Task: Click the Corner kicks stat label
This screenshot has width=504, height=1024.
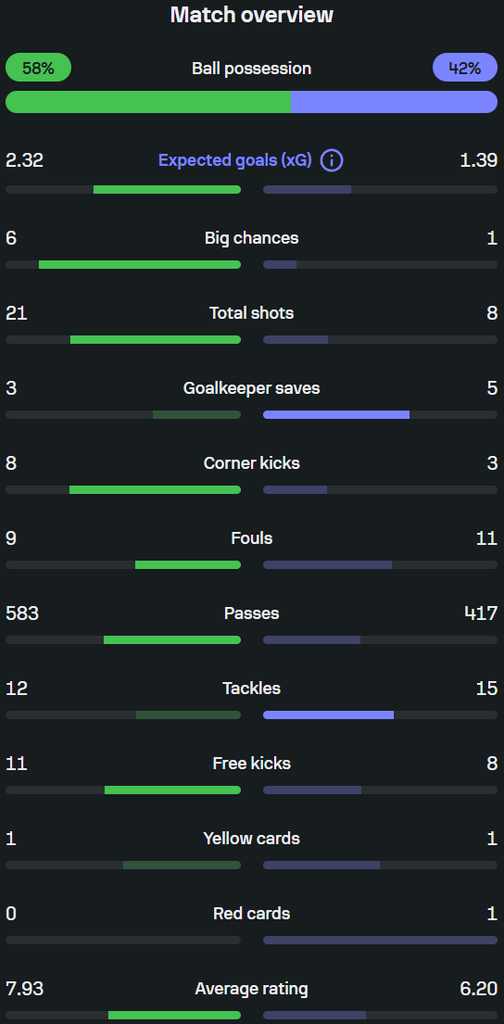Action: tap(251, 464)
